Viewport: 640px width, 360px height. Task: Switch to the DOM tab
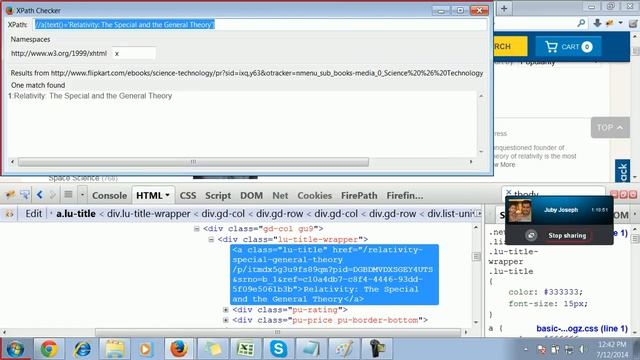pyautogui.click(x=251, y=196)
